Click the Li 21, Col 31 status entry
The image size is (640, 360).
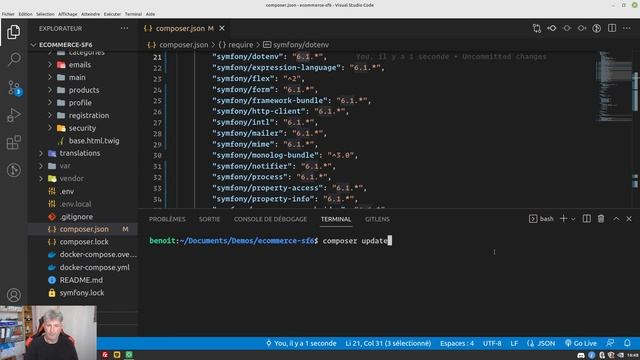388,343
